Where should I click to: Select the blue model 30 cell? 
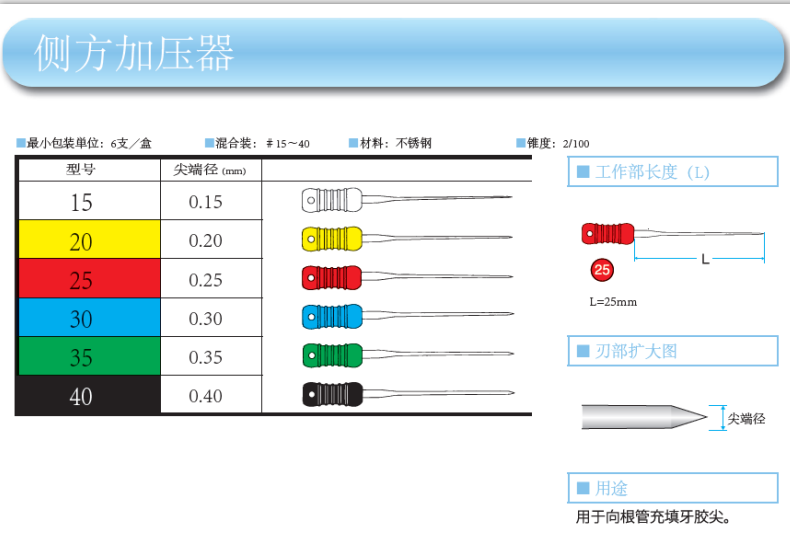point(89,317)
